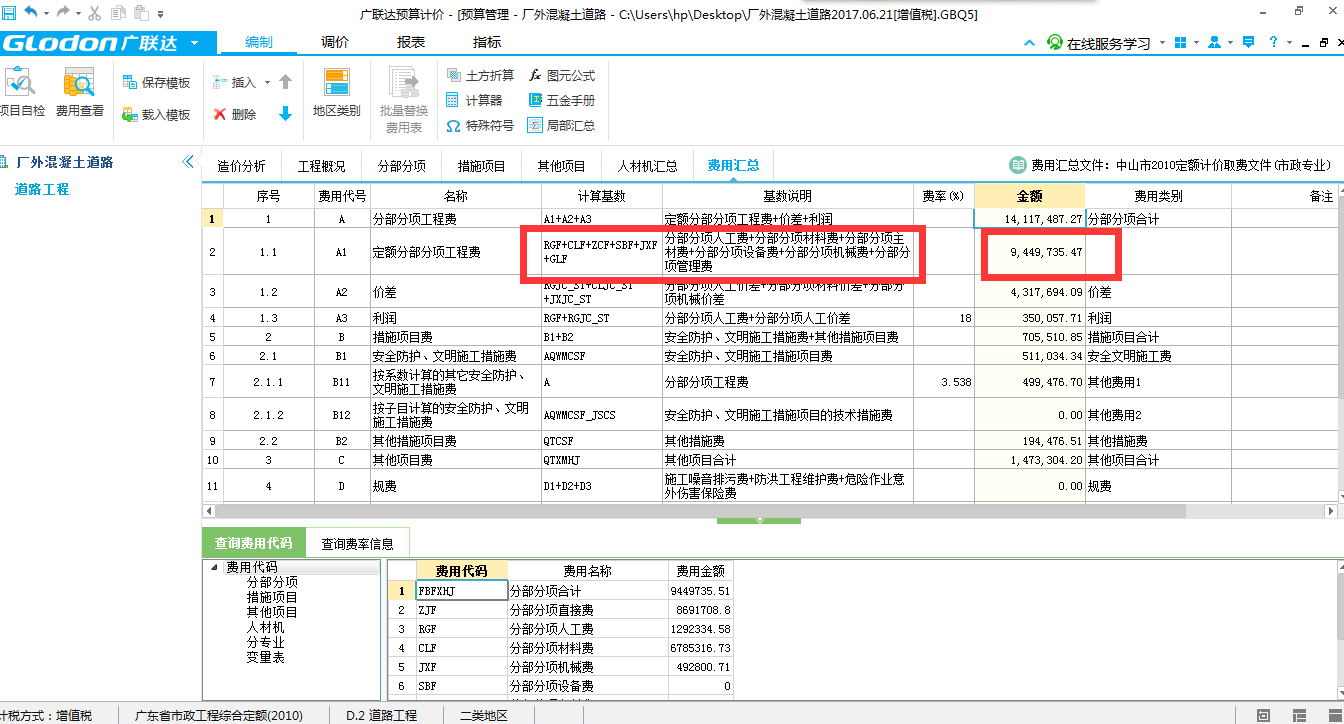Click the cut scissors icon
This screenshot has height=724, width=1344.
coord(94,13)
